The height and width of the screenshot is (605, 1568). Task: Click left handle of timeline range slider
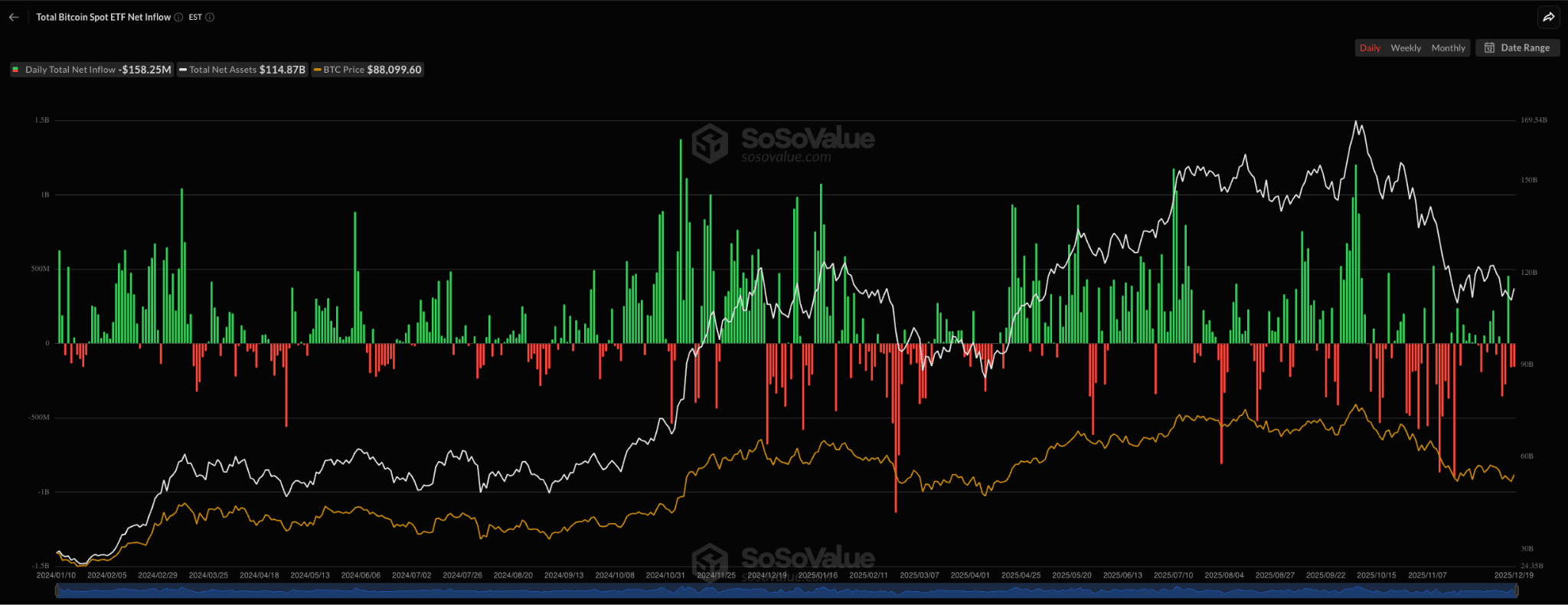[57, 590]
